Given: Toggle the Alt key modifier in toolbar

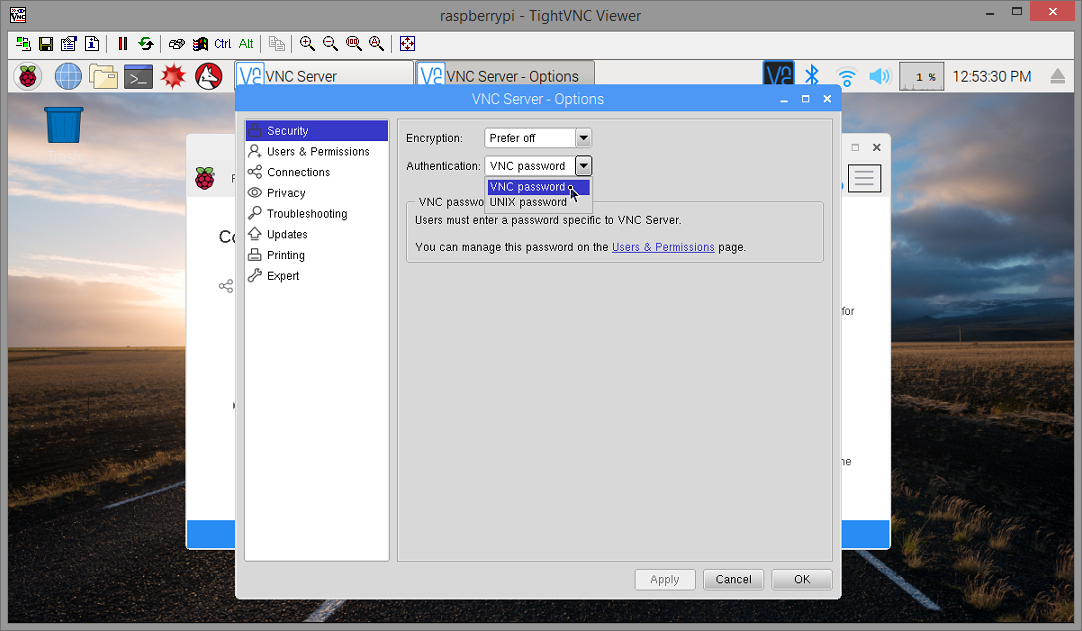Looking at the screenshot, I should pyautogui.click(x=246, y=43).
